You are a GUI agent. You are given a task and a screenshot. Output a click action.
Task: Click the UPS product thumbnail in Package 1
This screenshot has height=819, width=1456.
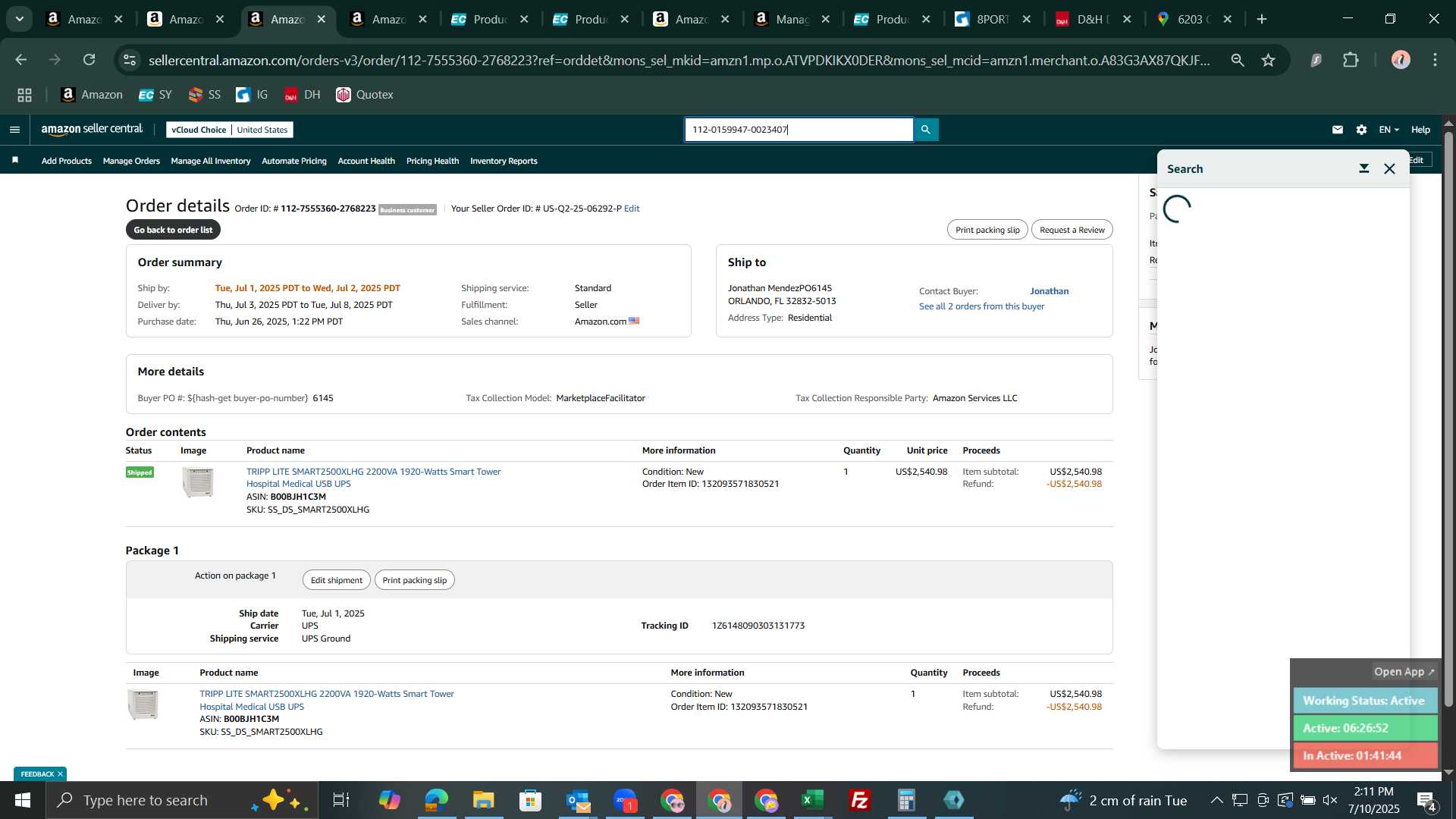click(x=143, y=704)
